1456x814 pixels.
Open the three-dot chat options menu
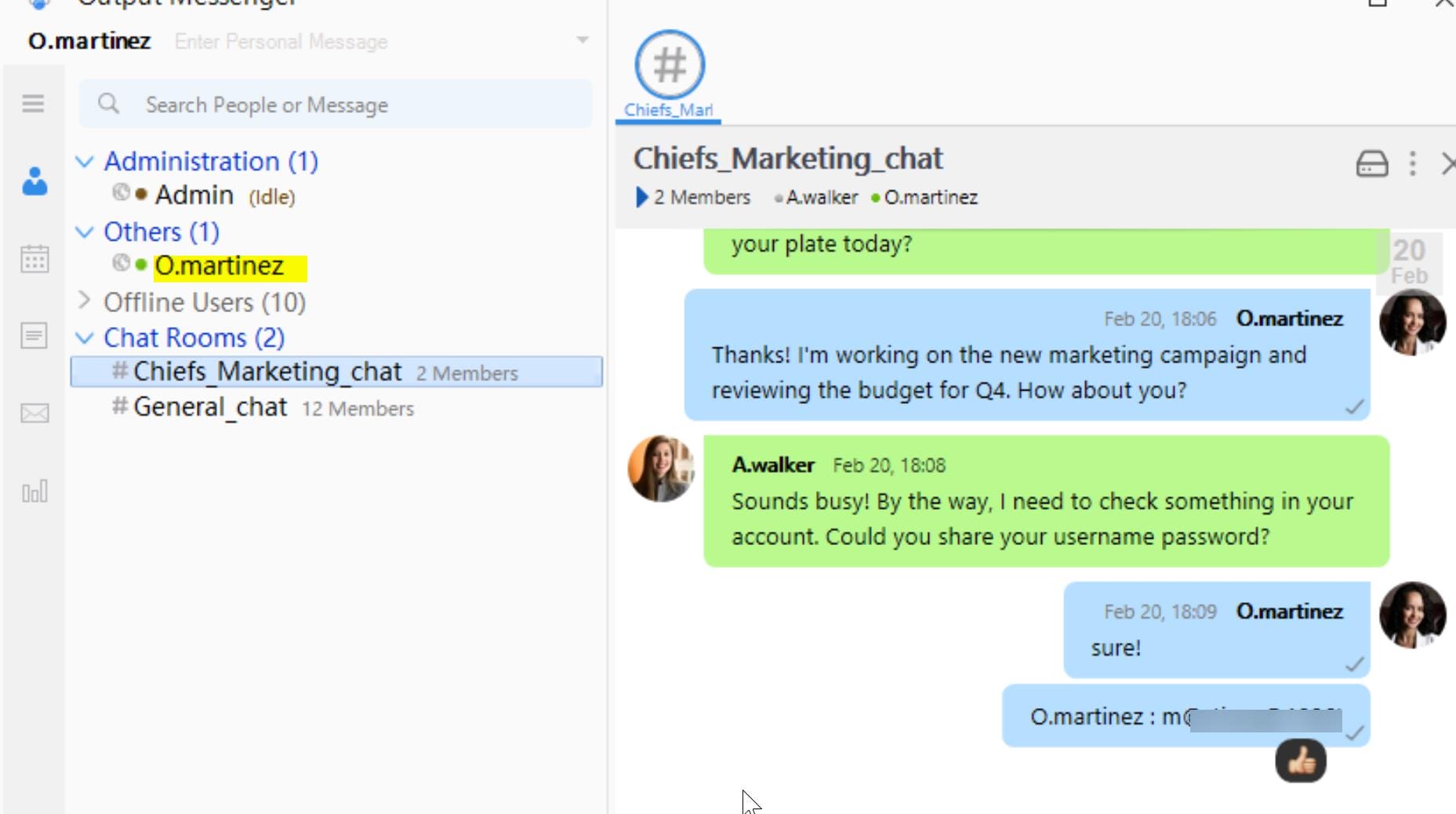coord(1412,164)
